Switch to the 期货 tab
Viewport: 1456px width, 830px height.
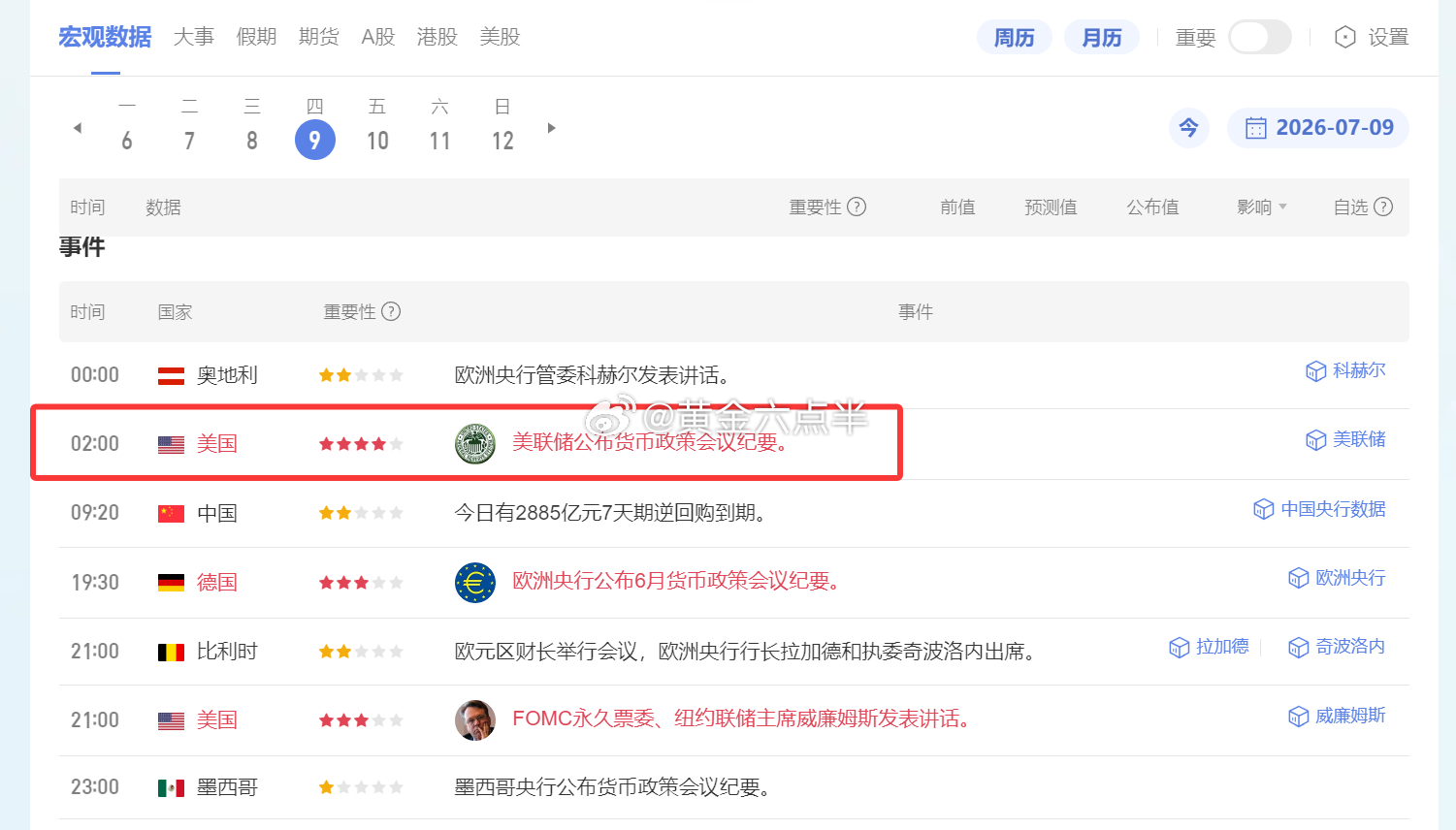(318, 37)
